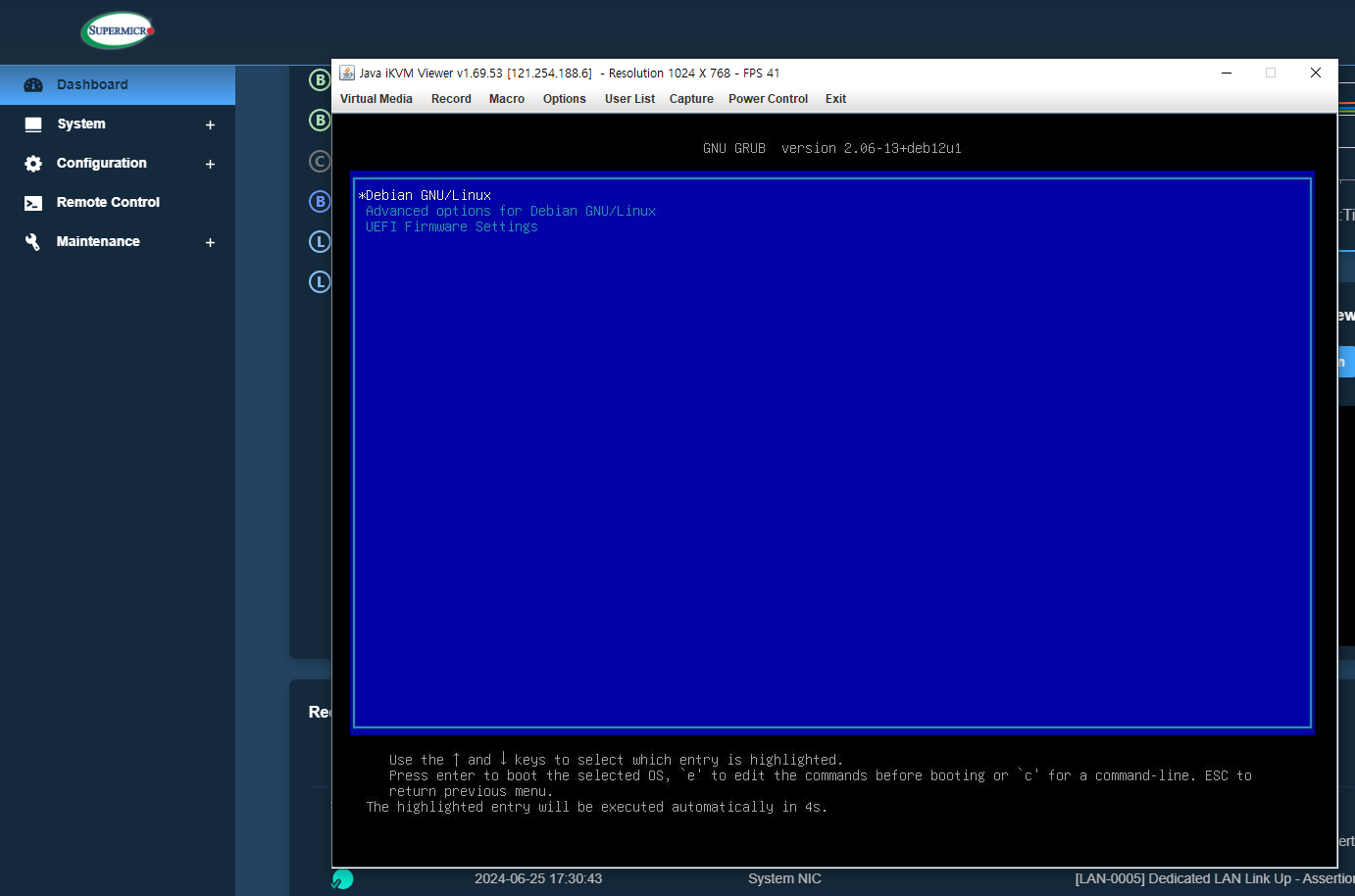The width and height of the screenshot is (1355, 896).
Task: Click the countdown message about automatic execution
Action: (x=597, y=807)
